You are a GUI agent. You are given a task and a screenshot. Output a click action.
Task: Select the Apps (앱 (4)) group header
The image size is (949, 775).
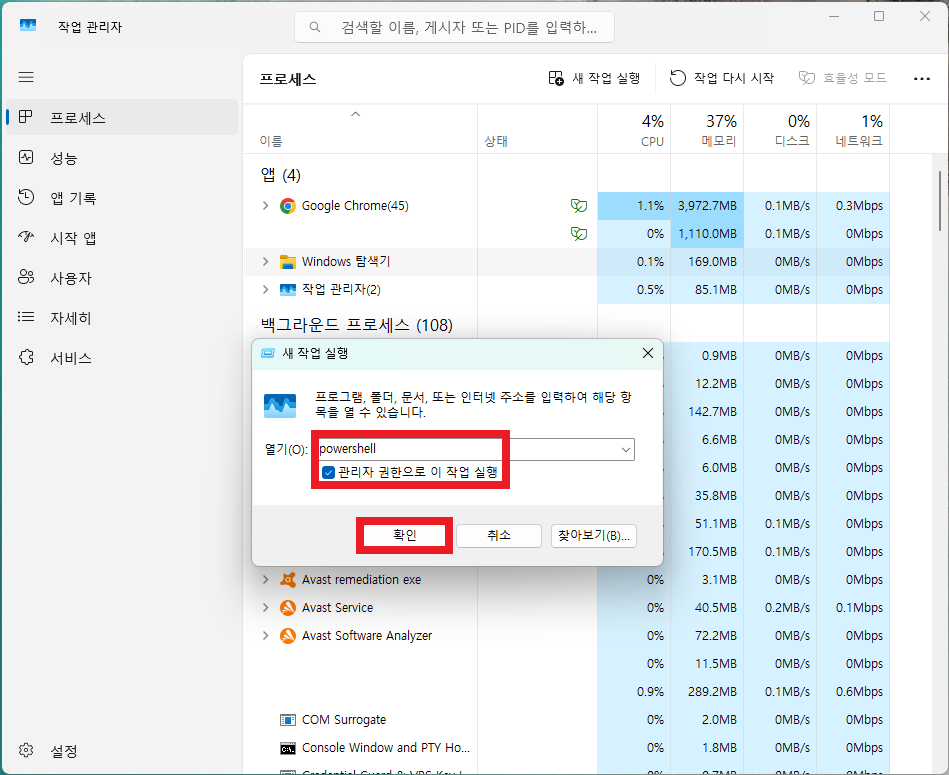pos(281,175)
